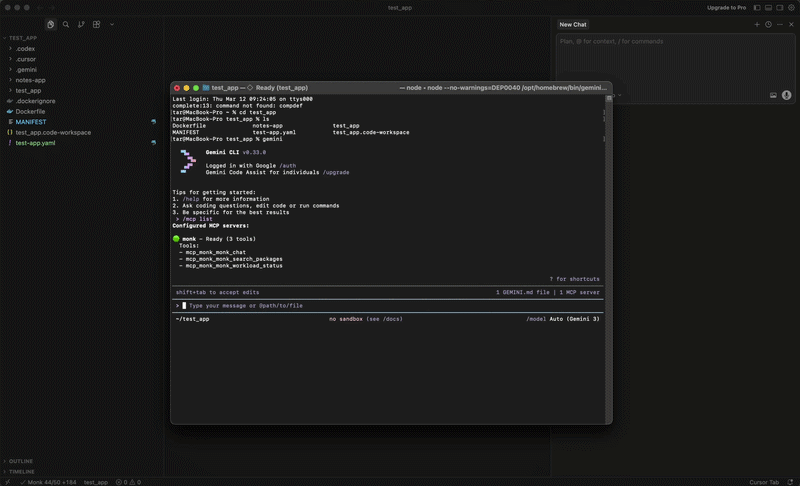The width and height of the screenshot is (800, 486).
Task: Click '/mcp list' command in terminal
Action: [x=197, y=219]
